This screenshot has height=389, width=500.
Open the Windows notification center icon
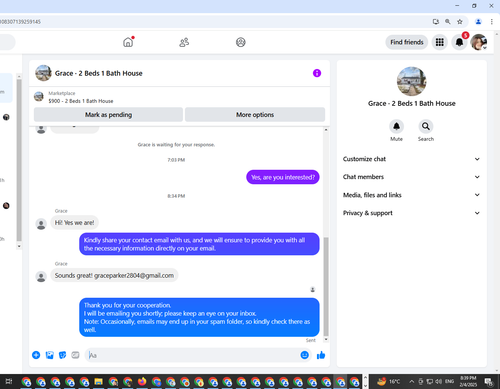489,381
